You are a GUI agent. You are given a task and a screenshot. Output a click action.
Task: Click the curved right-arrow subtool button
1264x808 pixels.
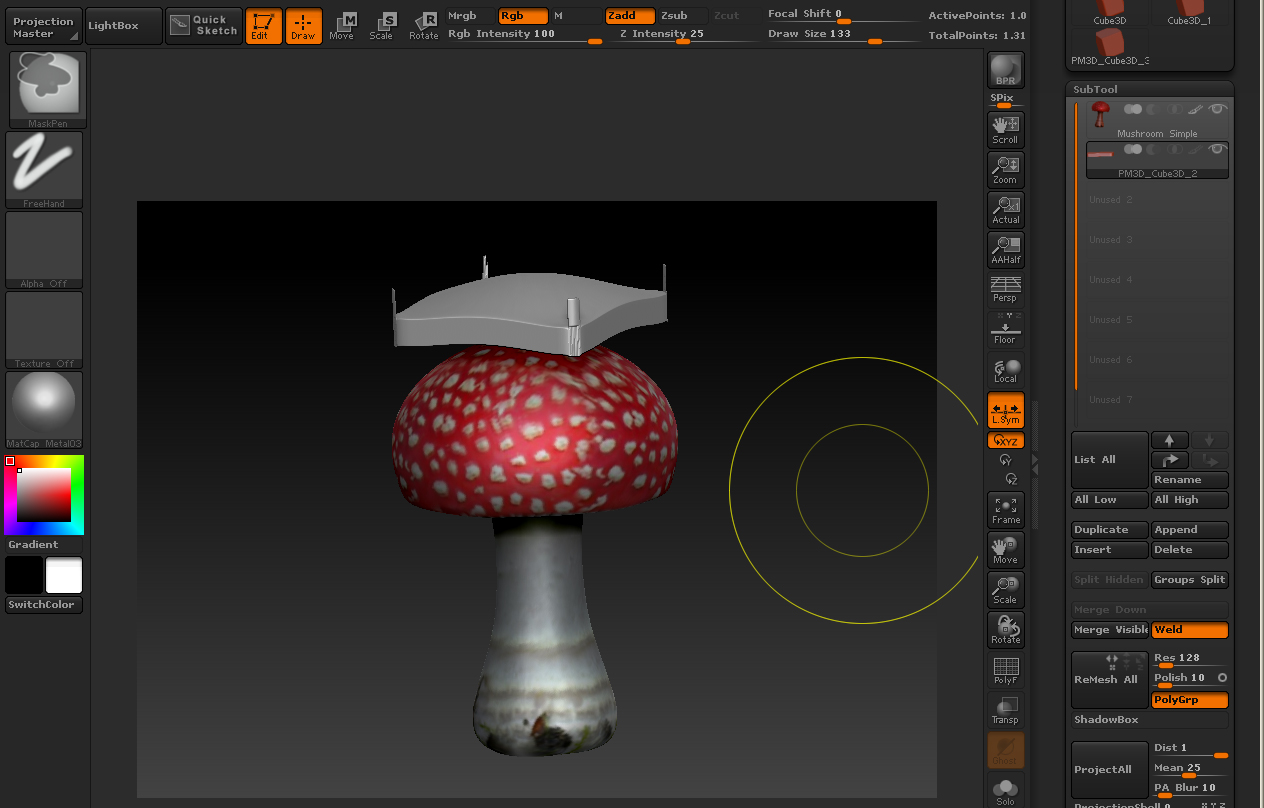tap(1169, 460)
